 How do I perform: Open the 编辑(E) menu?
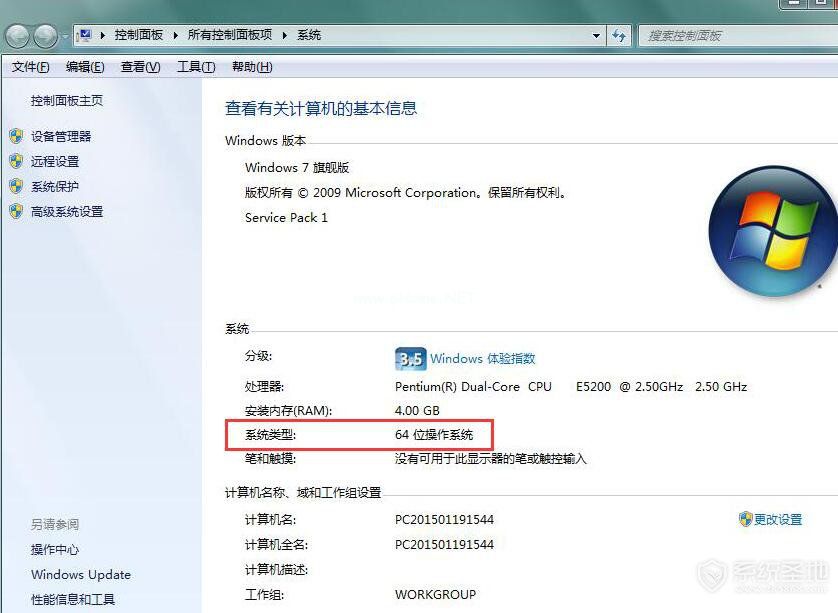[x=85, y=67]
